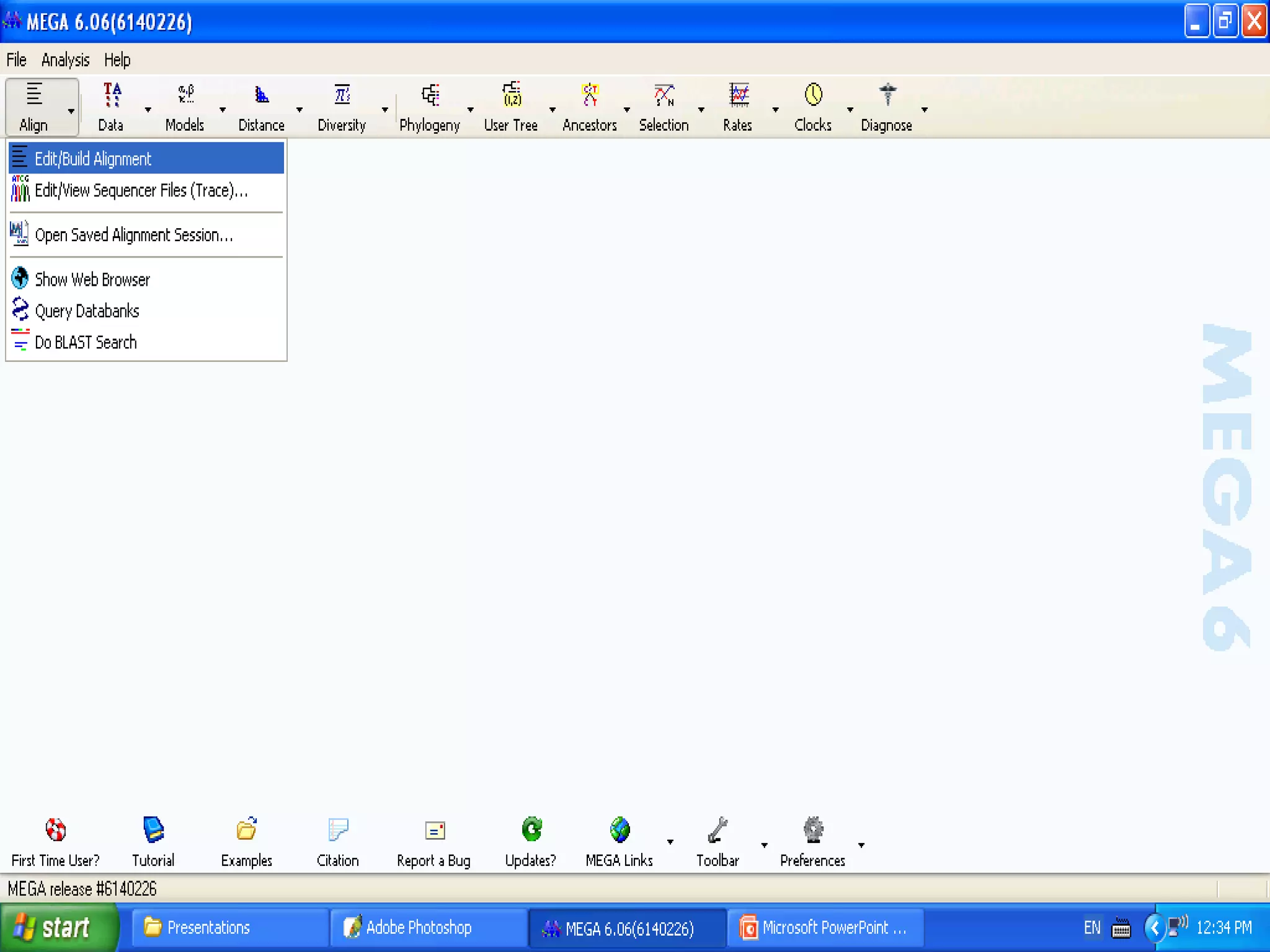Select the Distance analysis icon
Image resolution: width=1270 pixels, height=952 pixels.
point(261,96)
